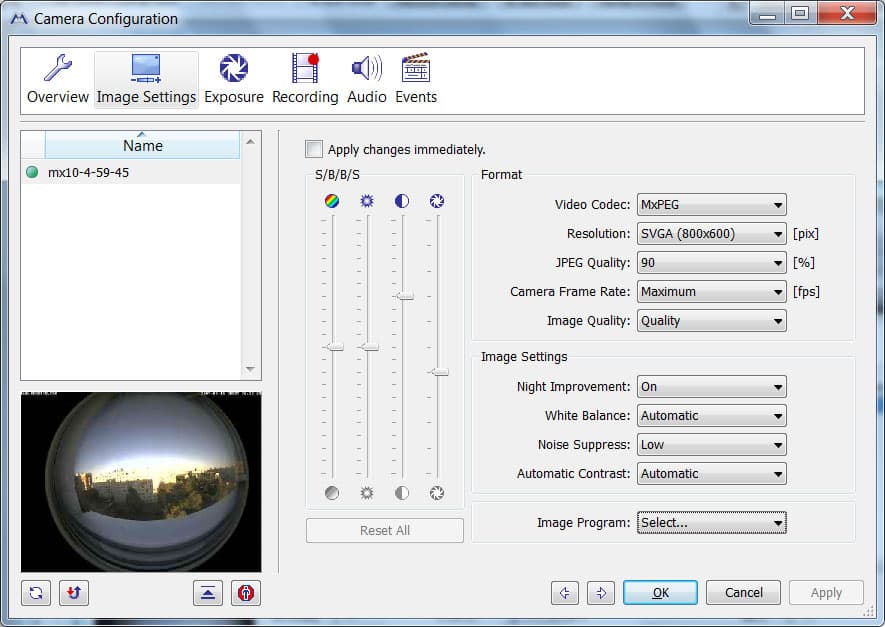Open the Exposure shutter section
Image resolution: width=885 pixels, height=627 pixels.
pos(234,80)
